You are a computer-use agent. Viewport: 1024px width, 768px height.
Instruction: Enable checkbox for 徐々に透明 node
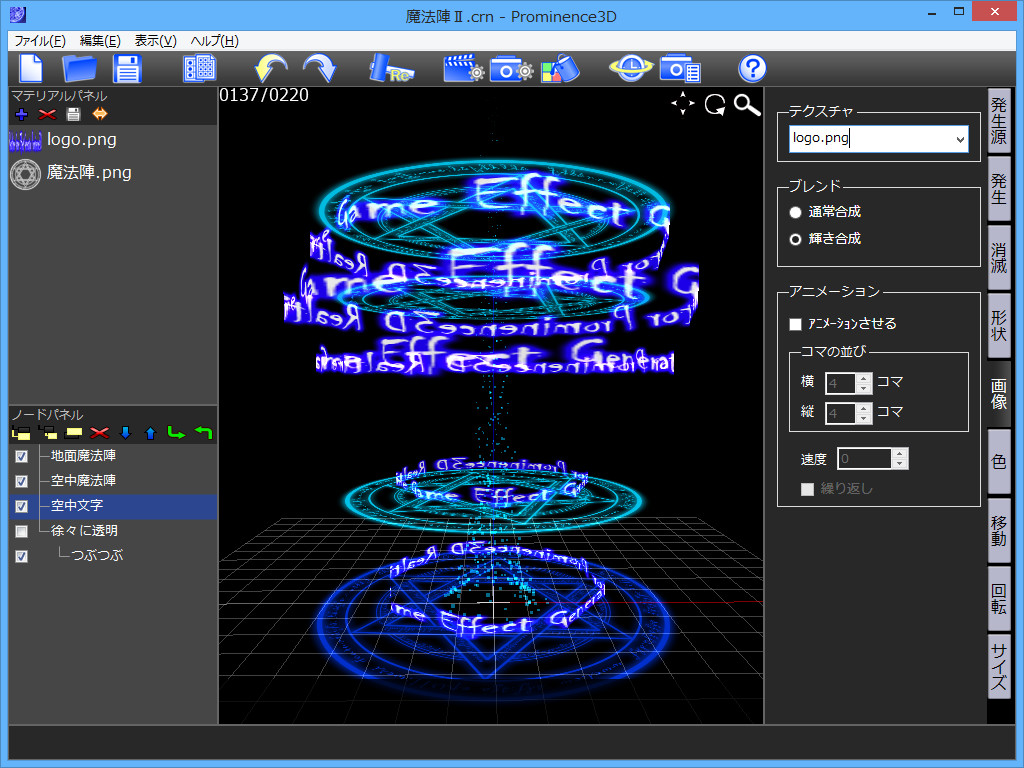click(x=22, y=532)
